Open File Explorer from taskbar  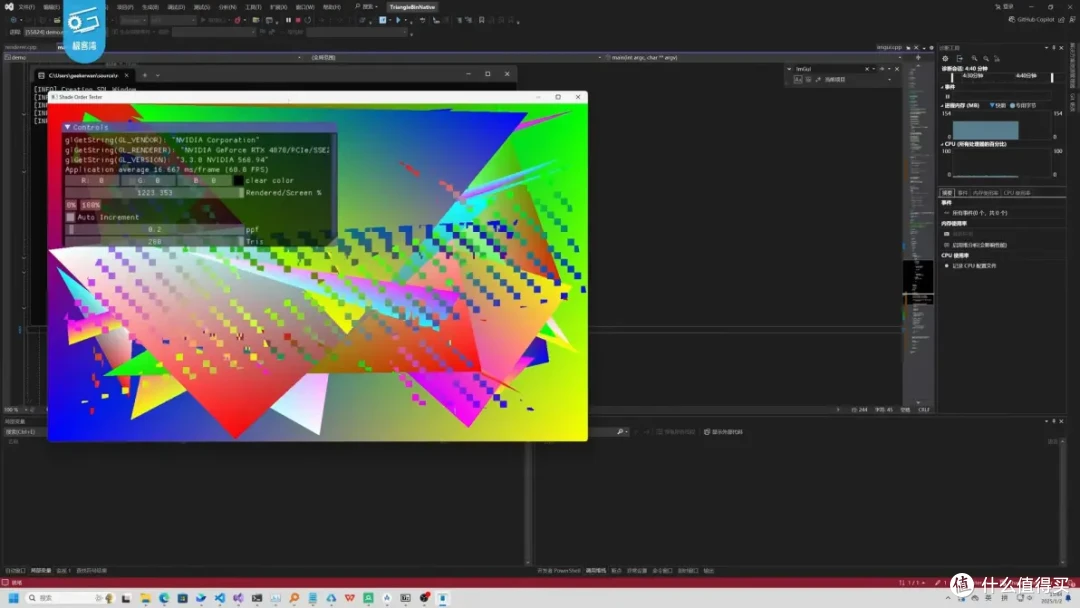pos(145,598)
